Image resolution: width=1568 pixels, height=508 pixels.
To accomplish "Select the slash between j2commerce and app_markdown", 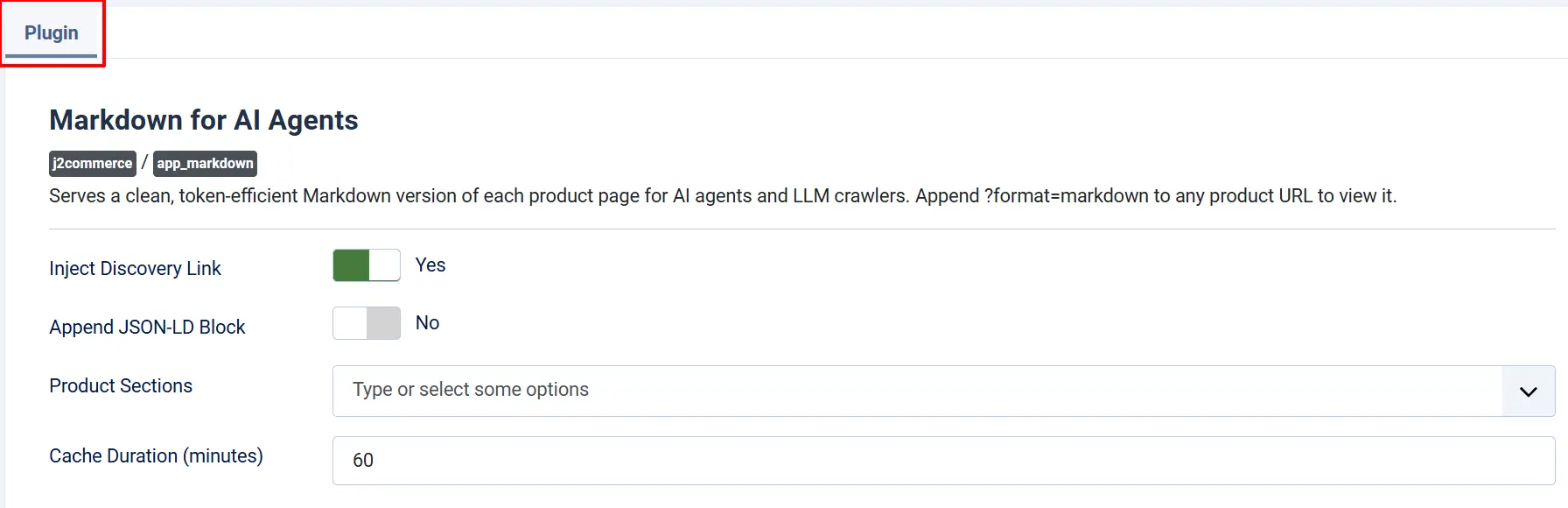I will point(144,163).
